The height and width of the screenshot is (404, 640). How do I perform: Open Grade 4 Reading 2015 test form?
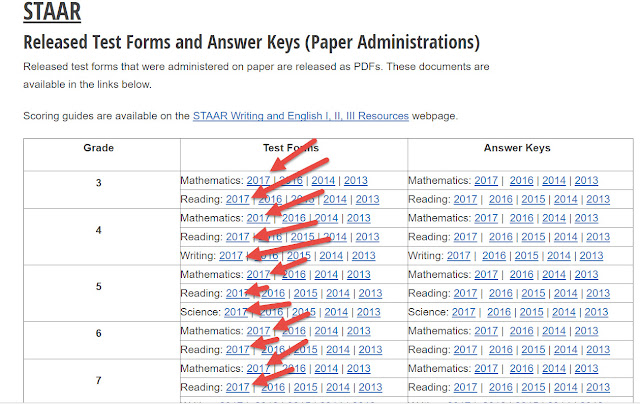coord(302,237)
